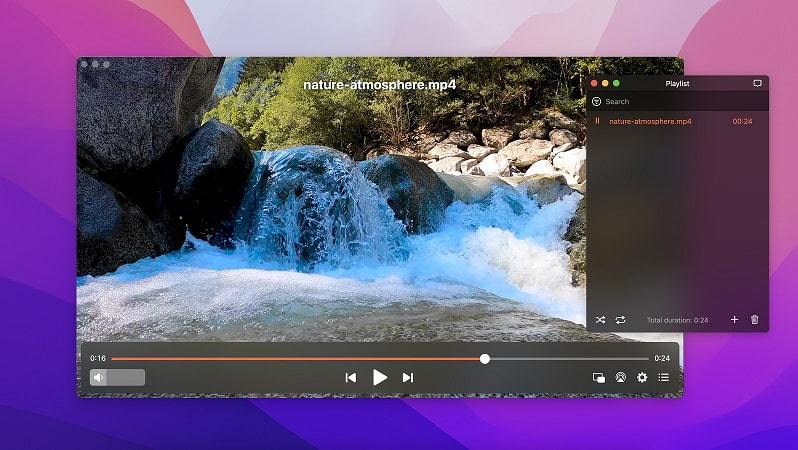Click the seek bar playhead knob
798x450 pixels.
[x=484, y=359]
